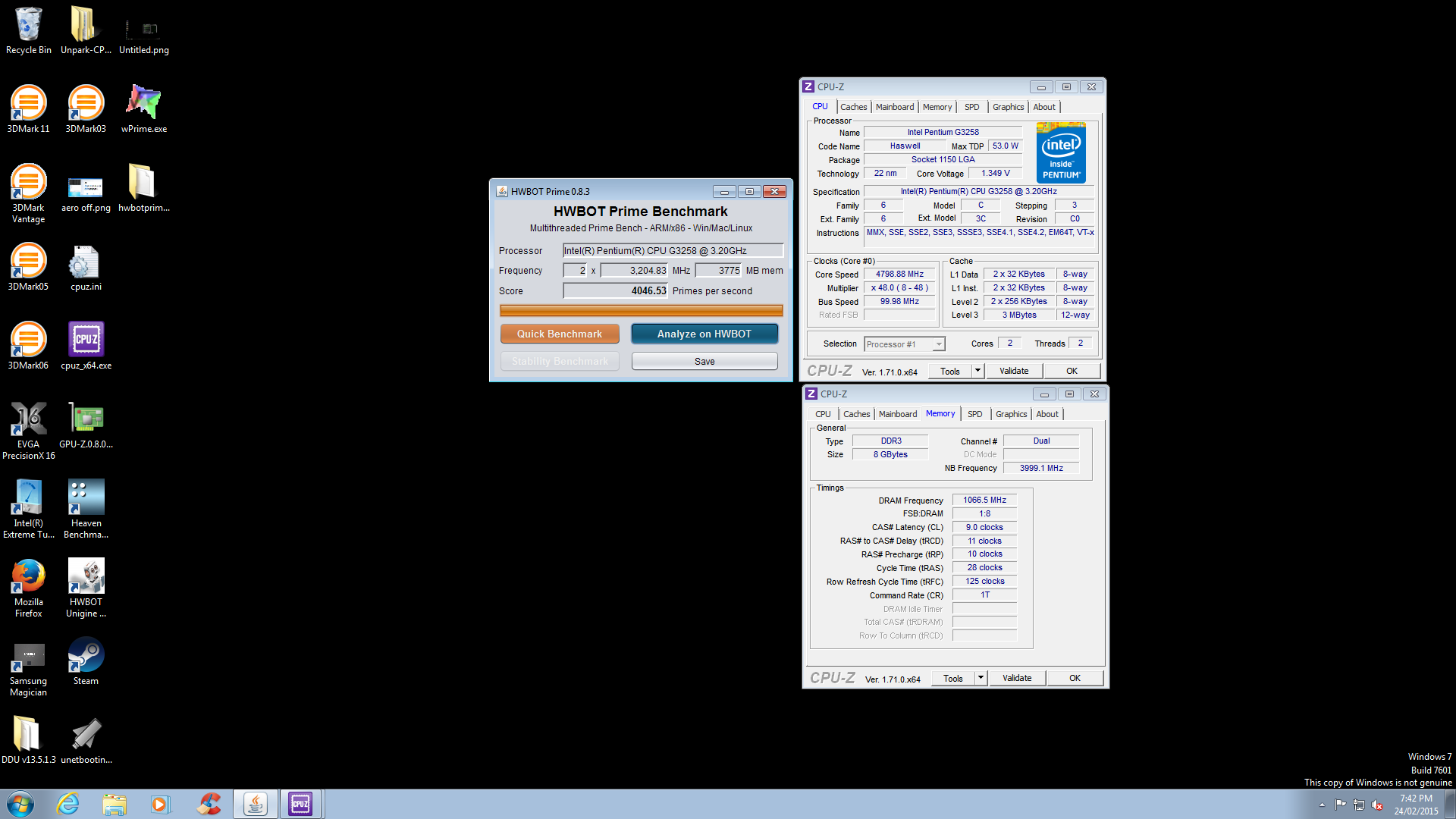Image resolution: width=1456 pixels, height=819 pixels.
Task: Launch the 3DMark05 shortcut
Action: point(28,267)
